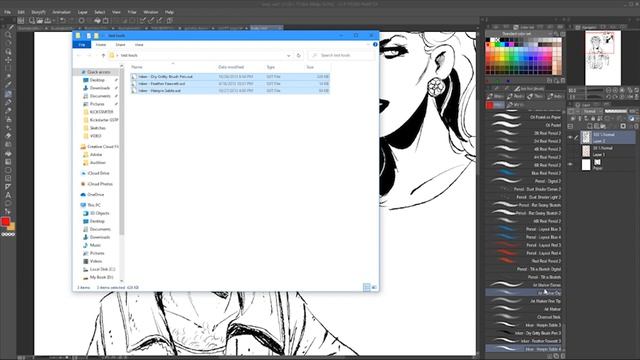Select the Dry Gritty Brush Pen file
The width and height of the screenshot is (640, 360).
pyautogui.click(x=230, y=76)
